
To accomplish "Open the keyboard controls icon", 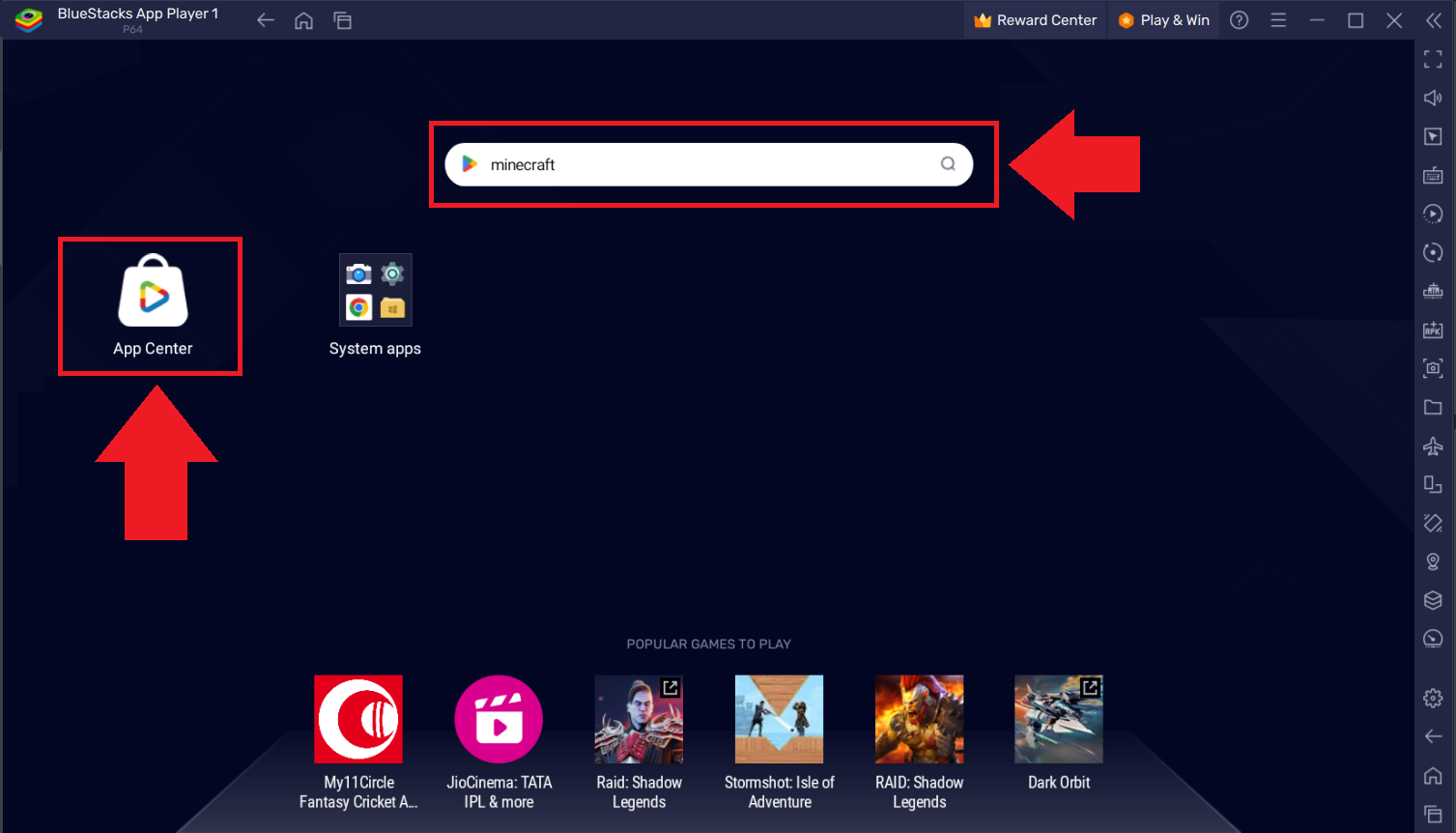I will click(1433, 175).
